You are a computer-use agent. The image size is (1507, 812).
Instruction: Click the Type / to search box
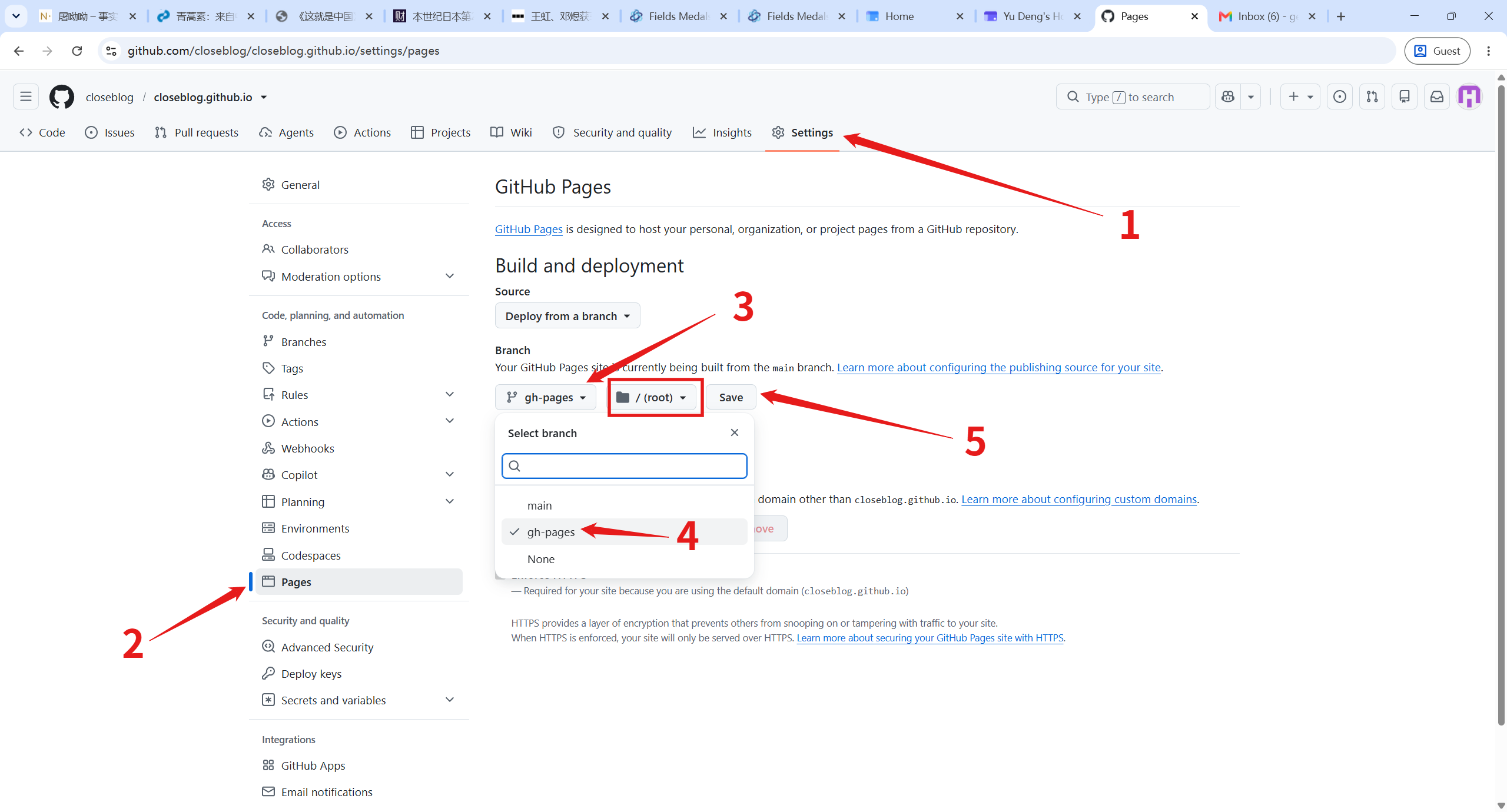pyautogui.click(x=1133, y=96)
